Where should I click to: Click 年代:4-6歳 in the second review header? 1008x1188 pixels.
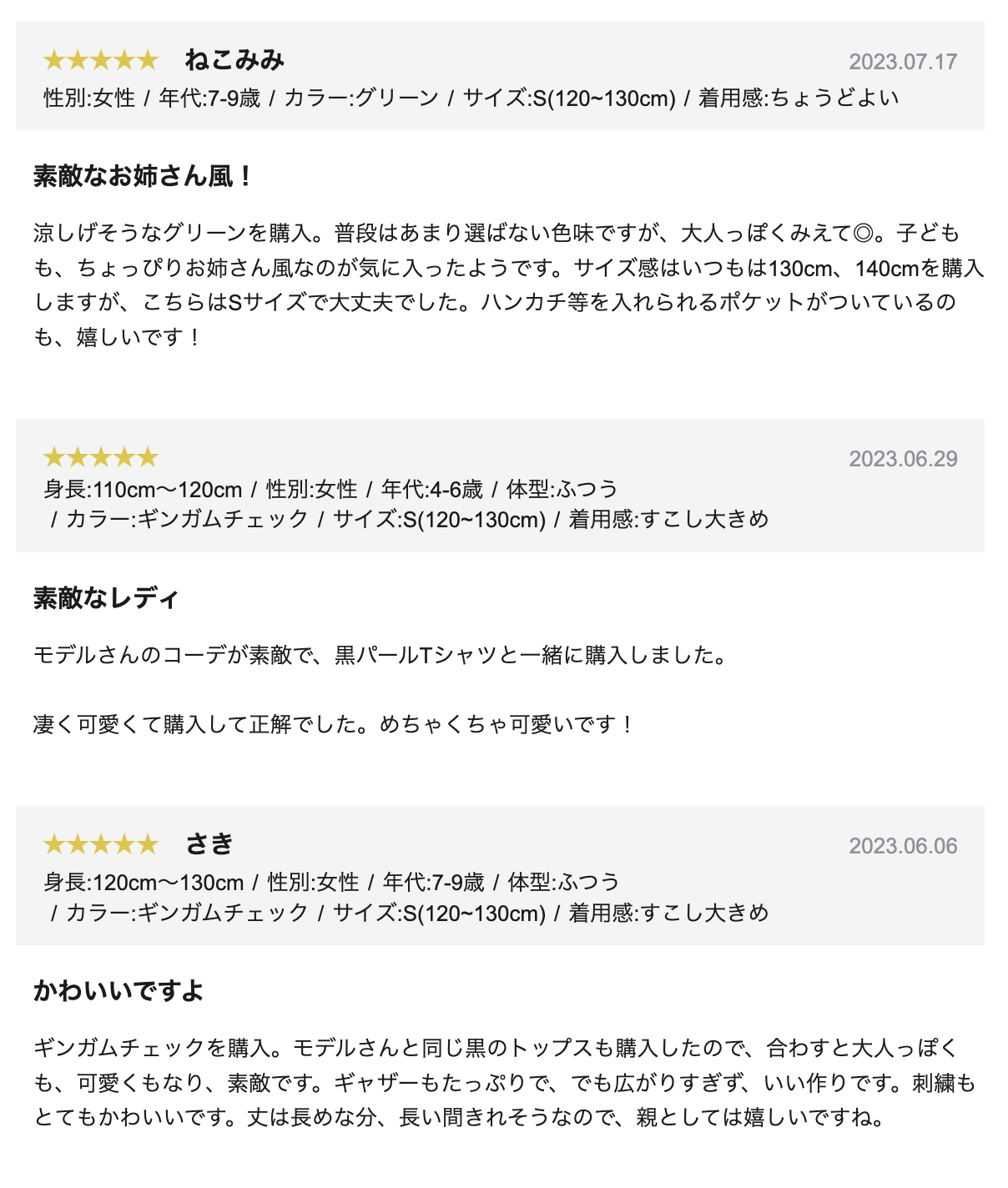click(x=432, y=489)
